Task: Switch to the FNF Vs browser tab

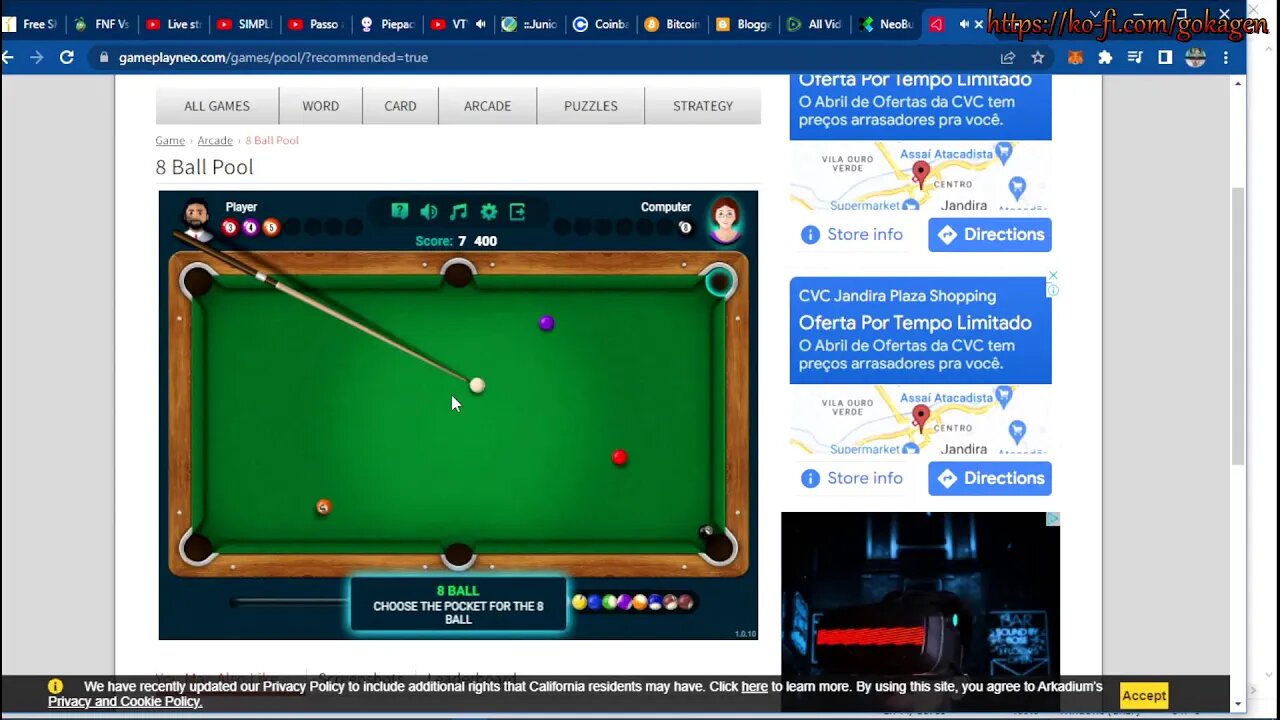Action: tap(102, 24)
